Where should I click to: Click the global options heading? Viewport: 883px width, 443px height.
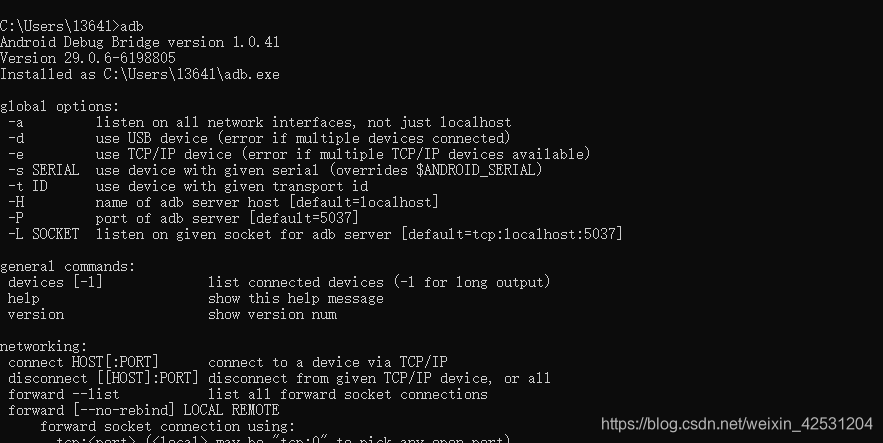(60, 106)
